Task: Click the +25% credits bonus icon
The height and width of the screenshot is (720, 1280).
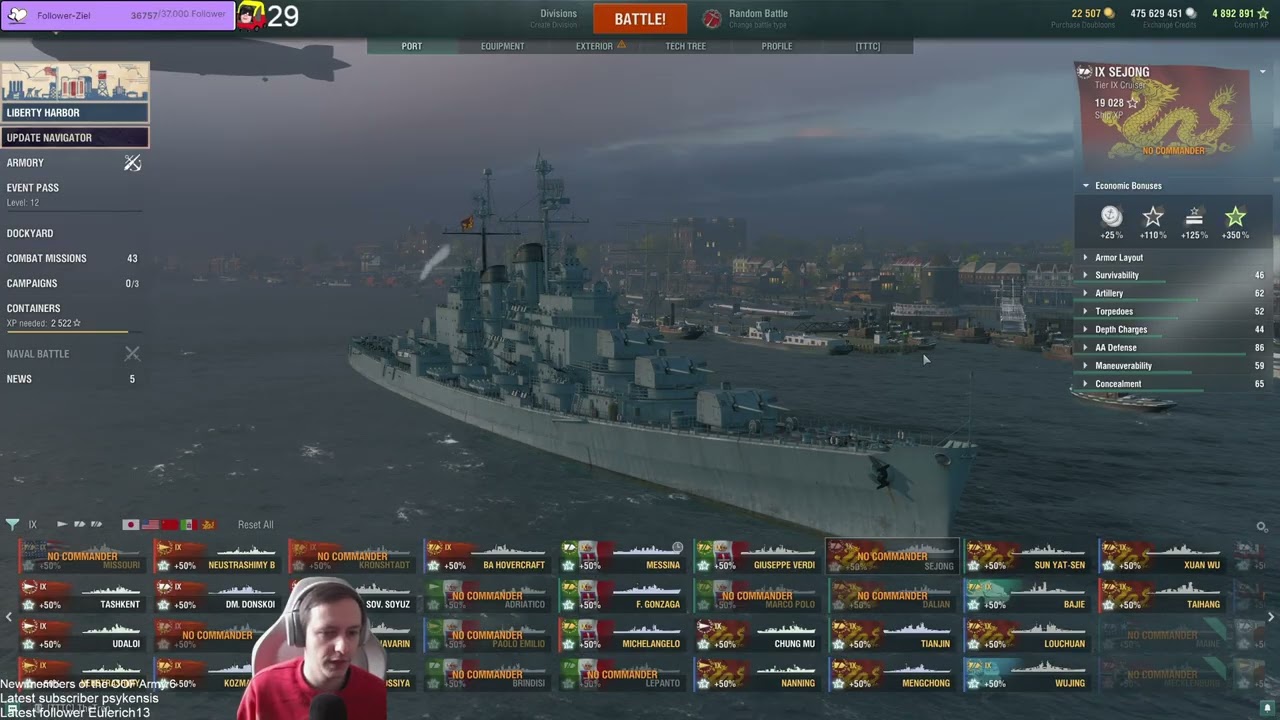Action: (1111, 216)
